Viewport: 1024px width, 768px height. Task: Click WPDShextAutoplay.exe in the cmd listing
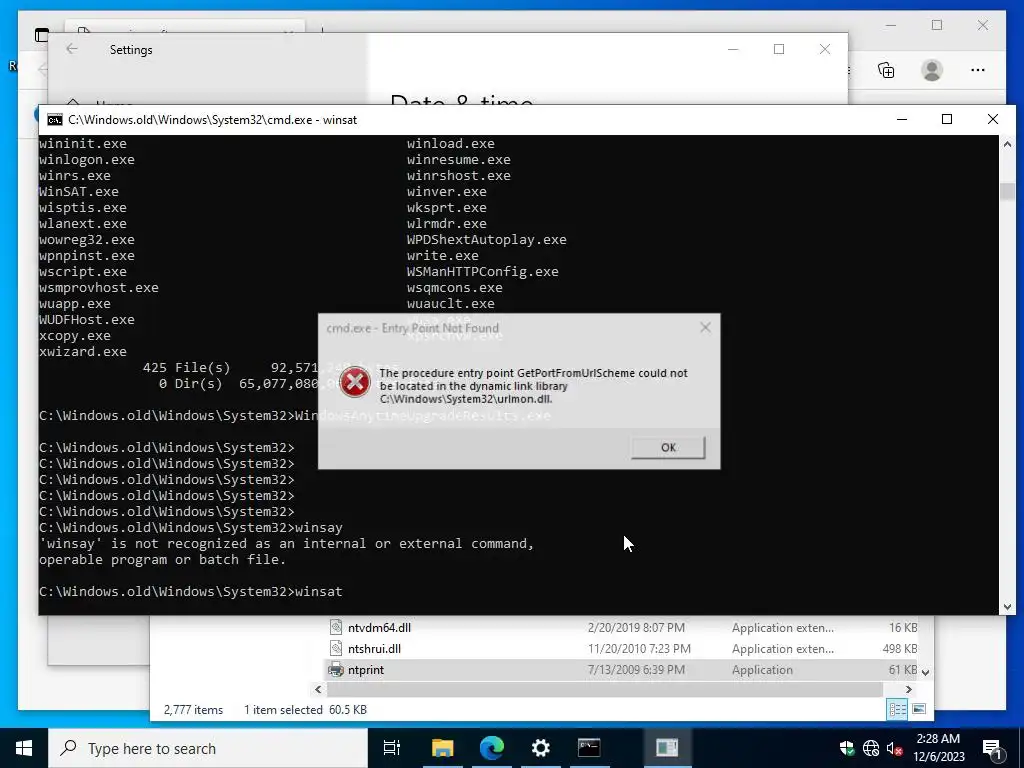pyautogui.click(x=487, y=240)
